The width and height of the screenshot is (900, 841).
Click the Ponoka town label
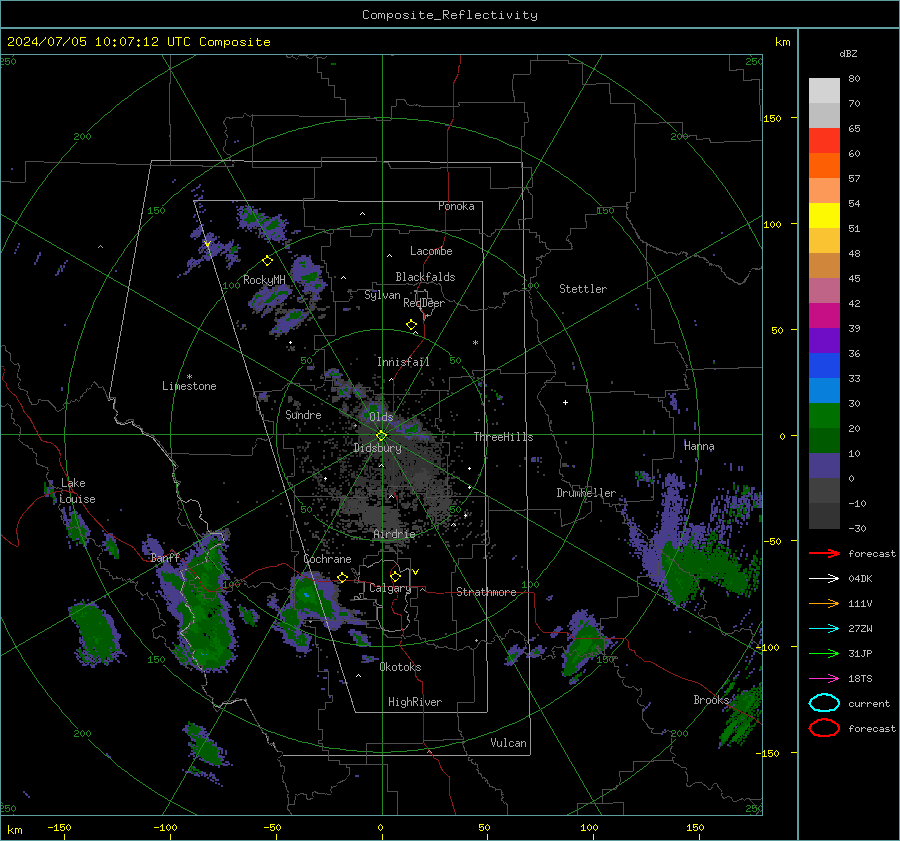(x=456, y=206)
